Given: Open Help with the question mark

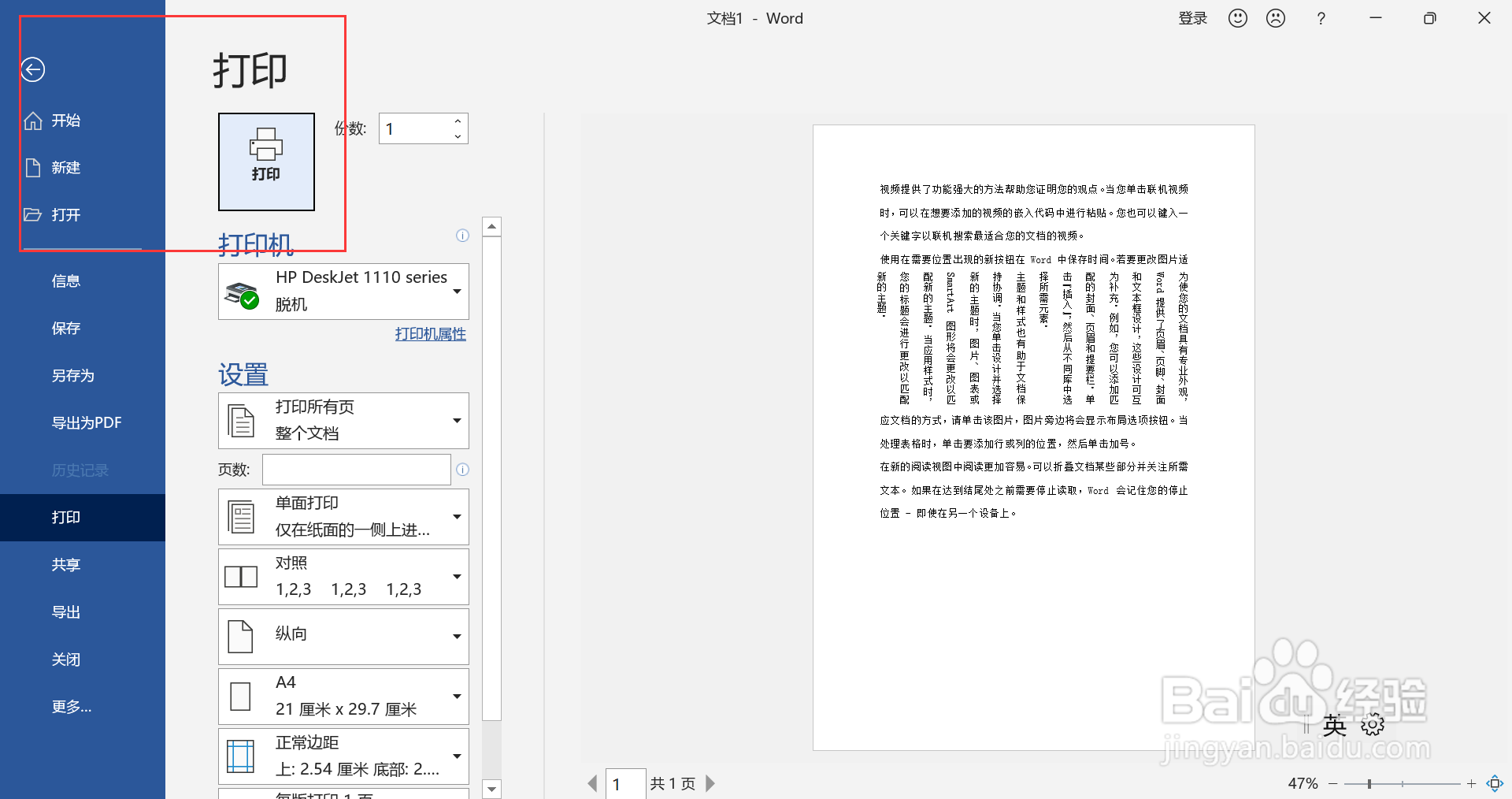Looking at the screenshot, I should 1321,18.
